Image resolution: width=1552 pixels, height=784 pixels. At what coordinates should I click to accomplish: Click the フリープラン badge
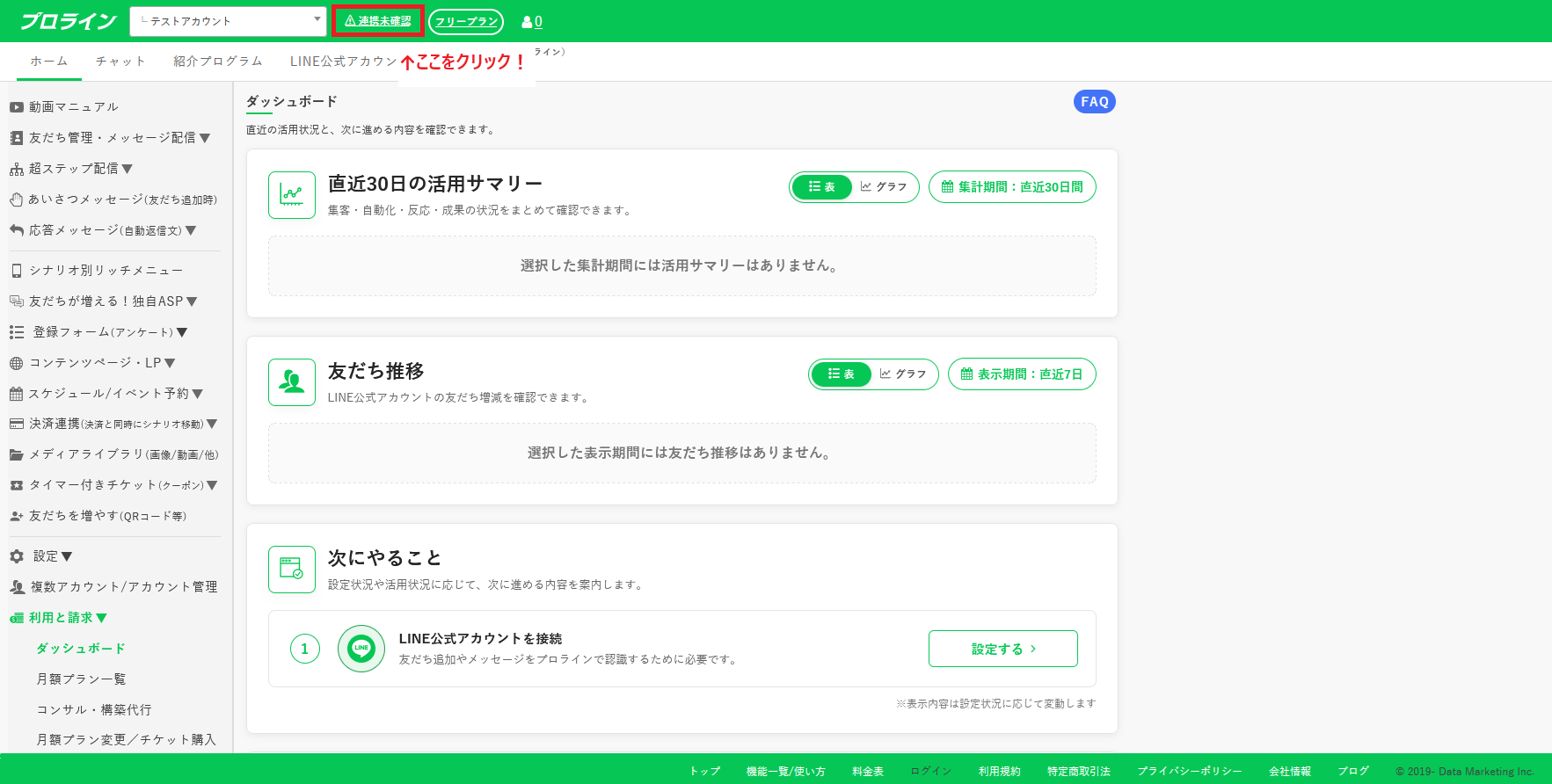[466, 22]
